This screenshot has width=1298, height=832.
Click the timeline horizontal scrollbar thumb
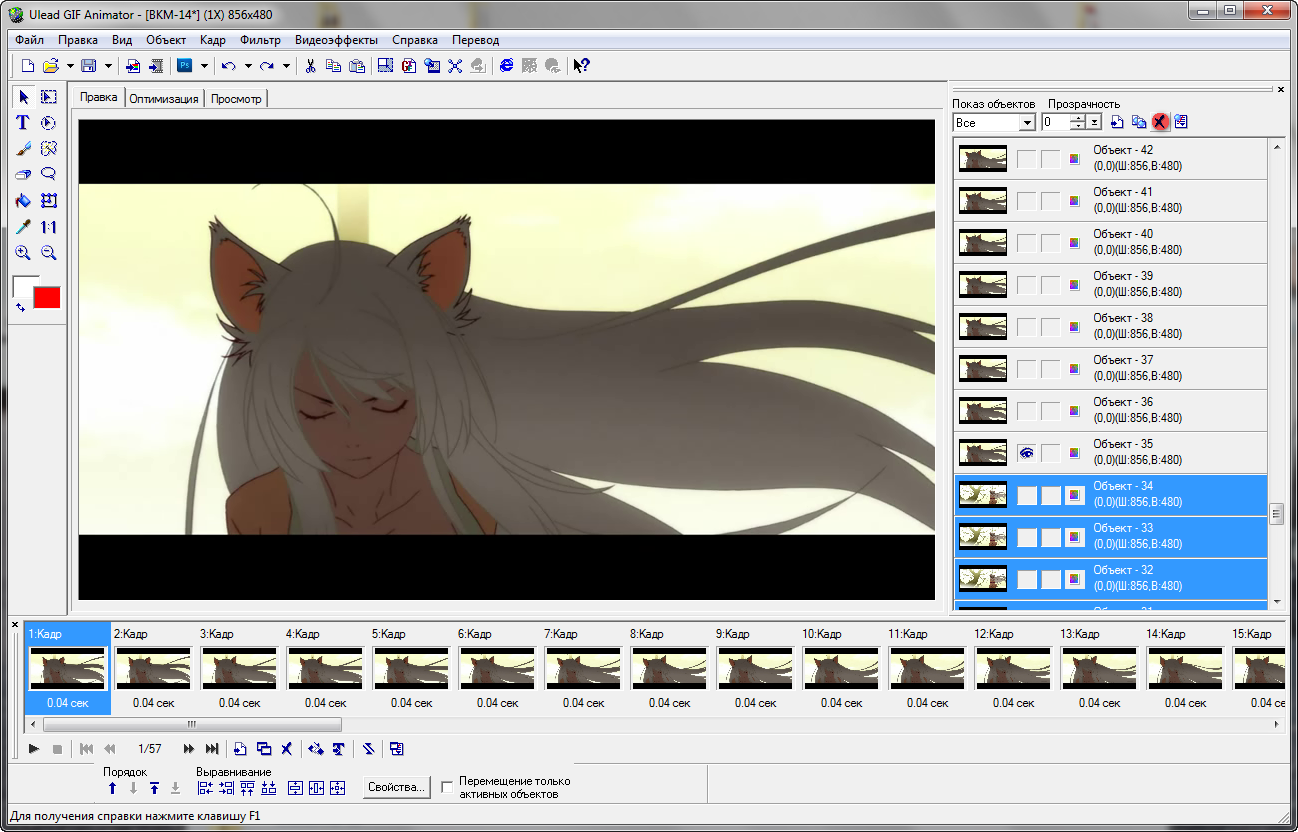pyautogui.click(x=192, y=724)
